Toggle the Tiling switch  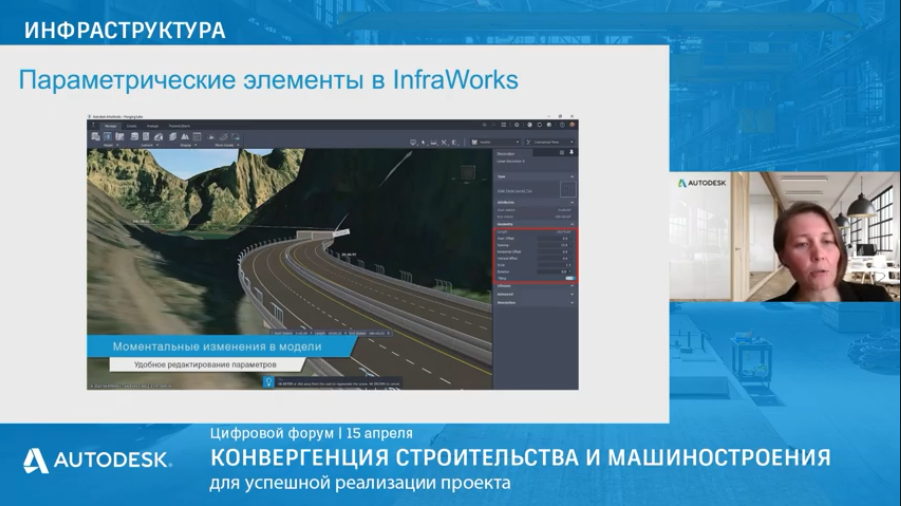click(x=570, y=278)
